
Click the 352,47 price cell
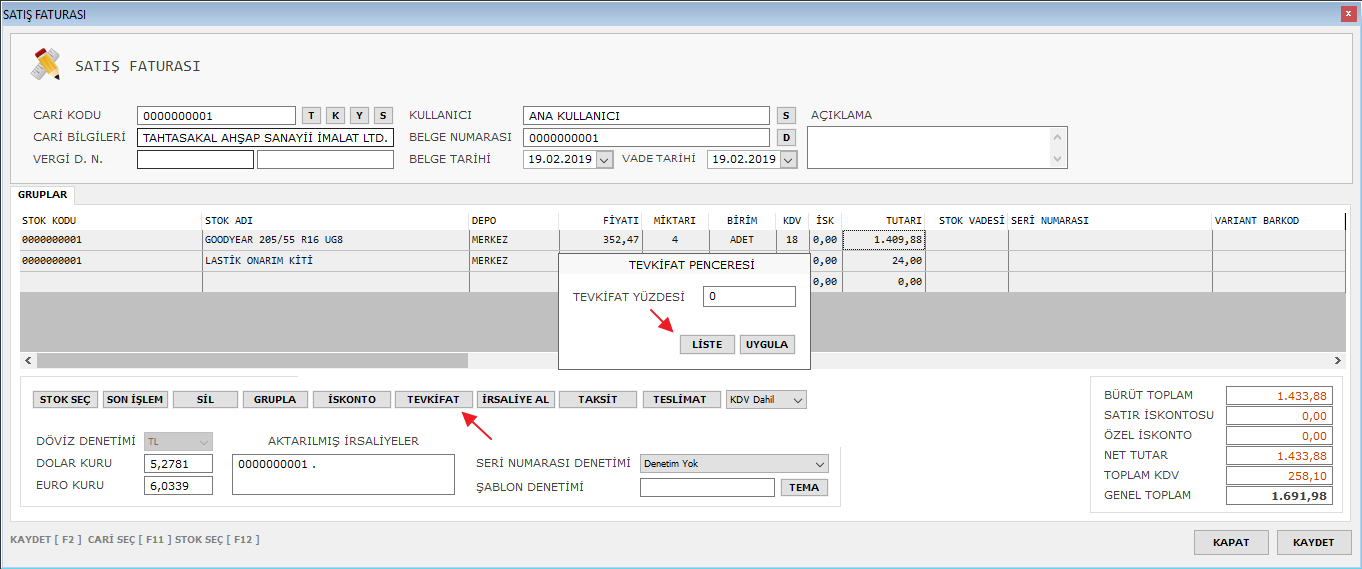600,240
